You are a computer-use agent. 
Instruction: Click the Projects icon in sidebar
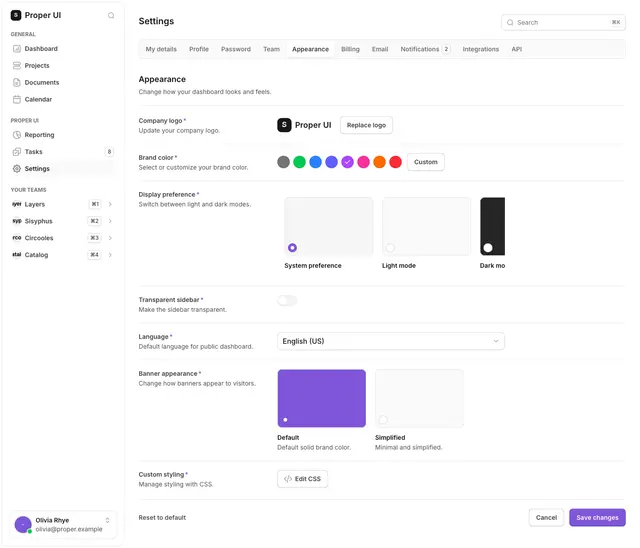(17, 65)
